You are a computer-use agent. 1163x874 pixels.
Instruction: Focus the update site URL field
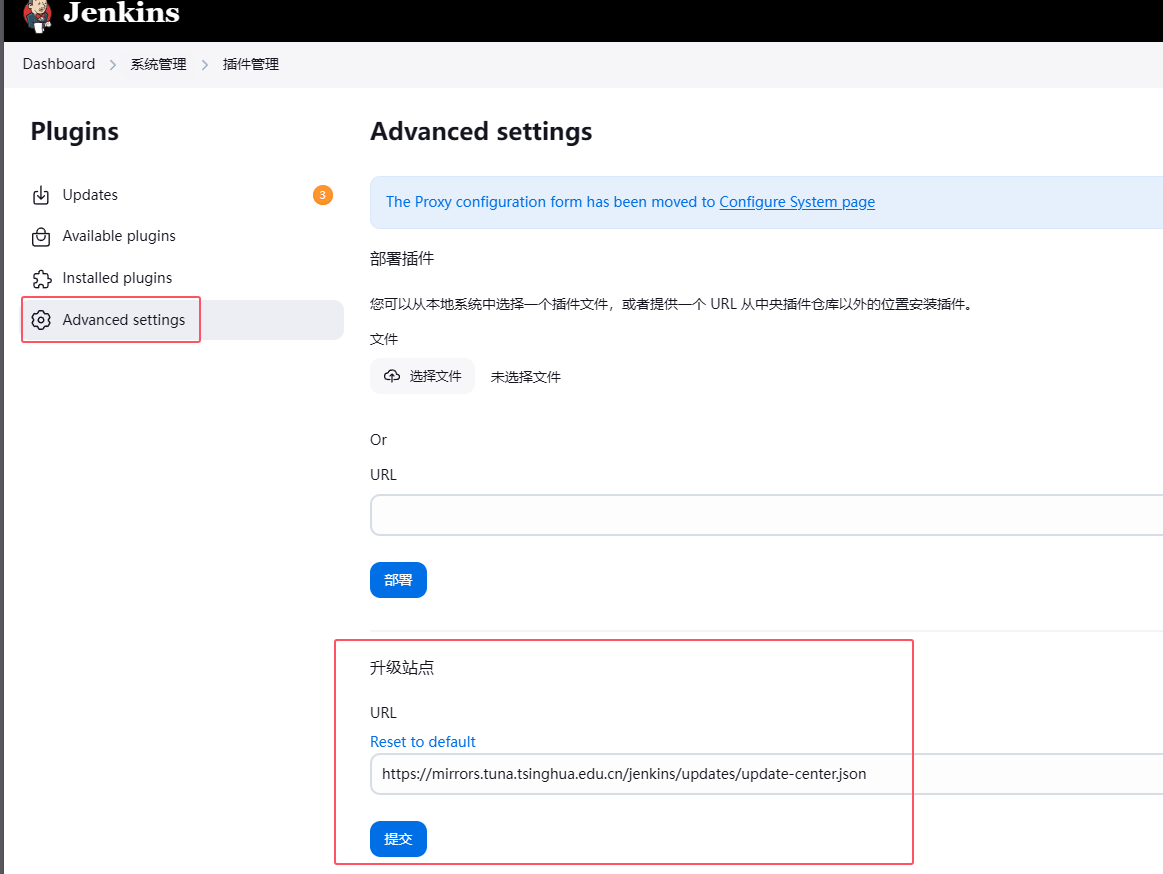point(766,774)
